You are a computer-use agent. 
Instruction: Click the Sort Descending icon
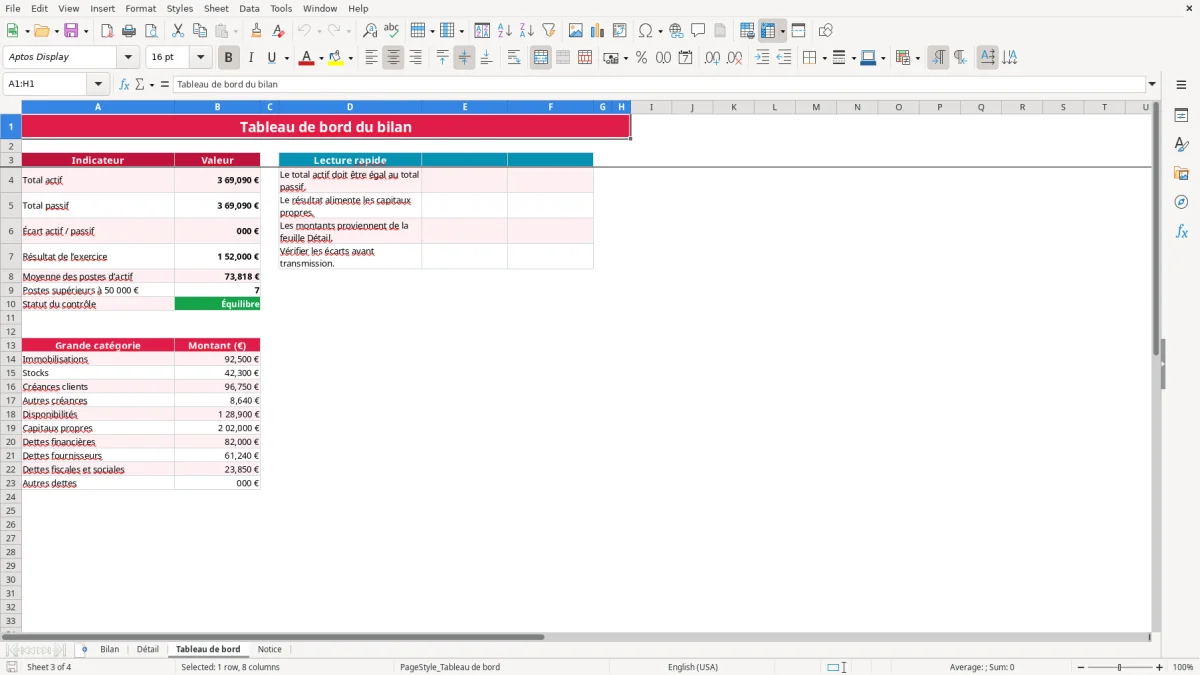click(x=527, y=31)
